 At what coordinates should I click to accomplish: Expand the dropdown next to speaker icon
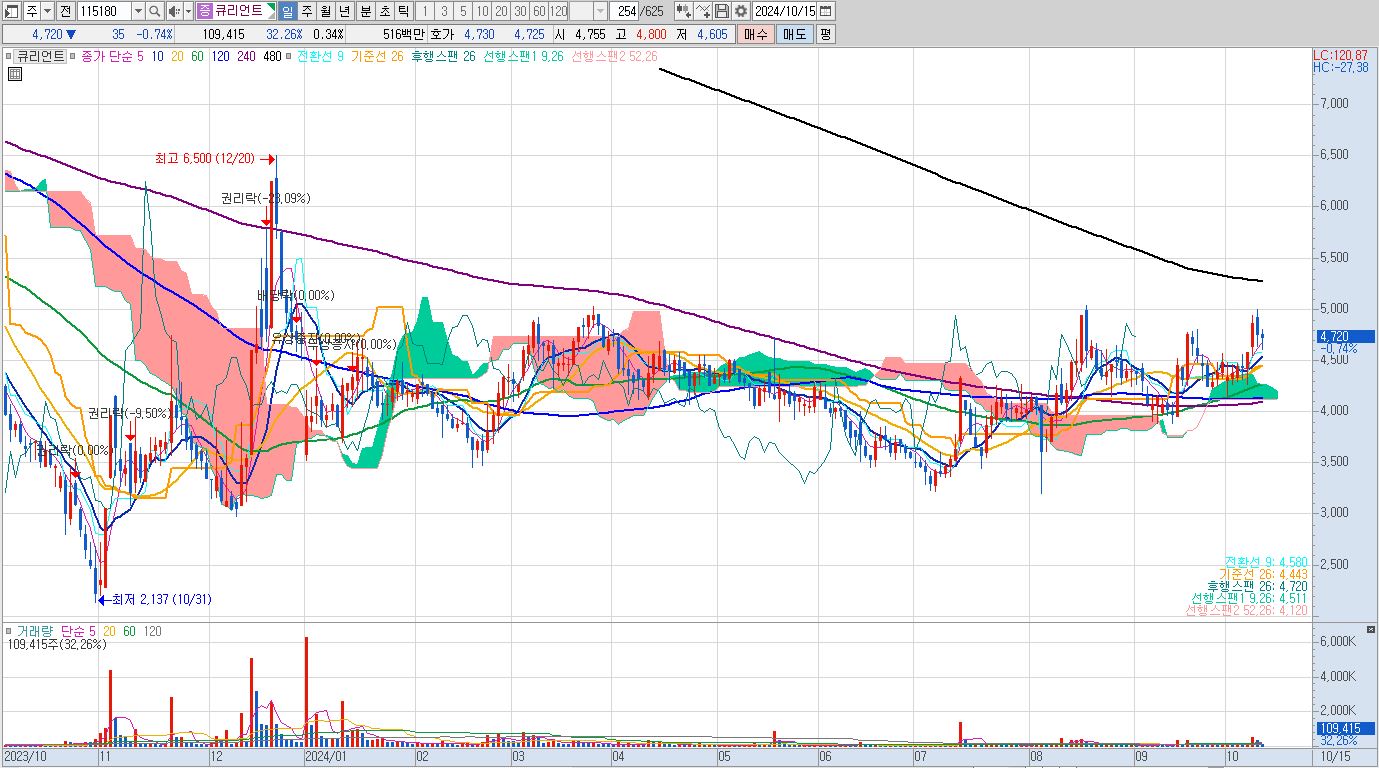coord(187,11)
